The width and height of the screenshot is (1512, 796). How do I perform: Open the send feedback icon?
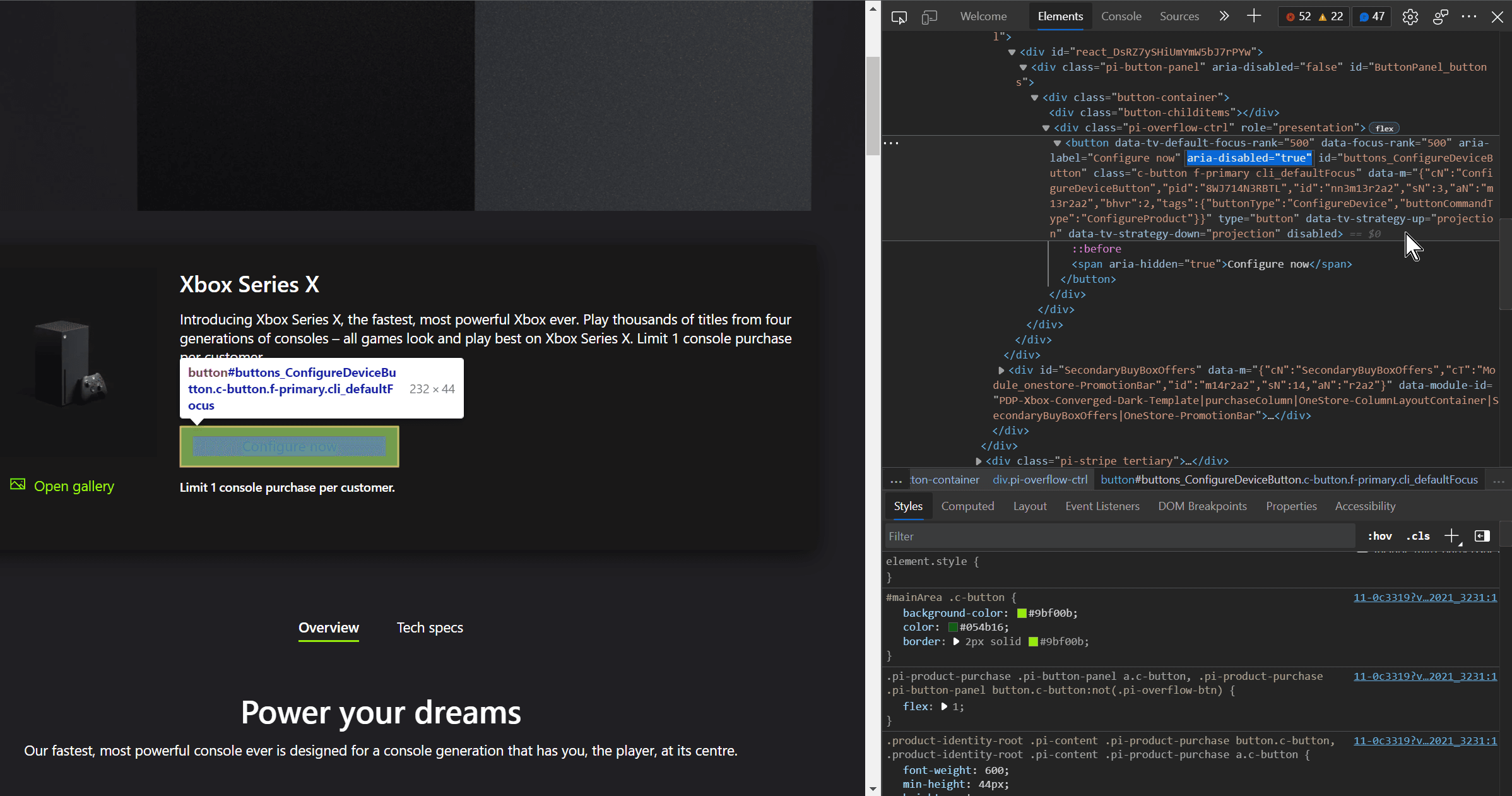click(1441, 17)
